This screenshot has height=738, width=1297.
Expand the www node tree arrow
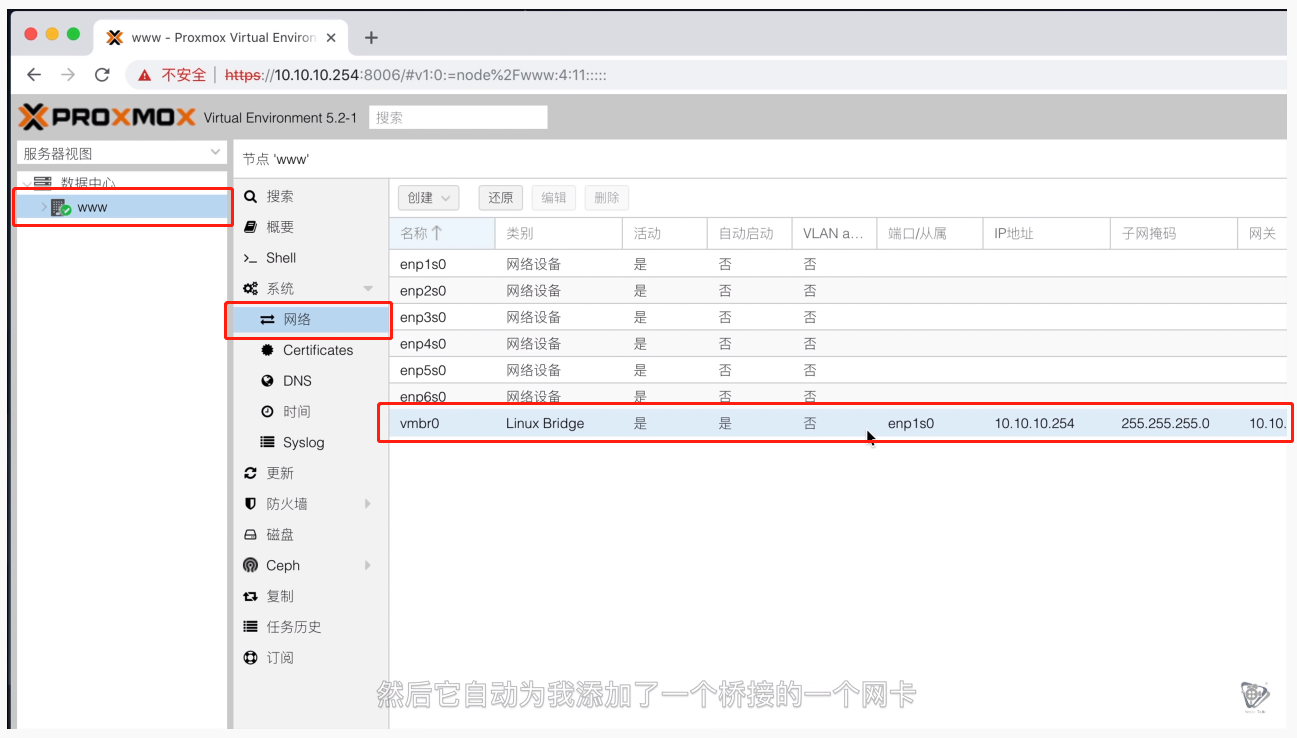click(43, 208)
